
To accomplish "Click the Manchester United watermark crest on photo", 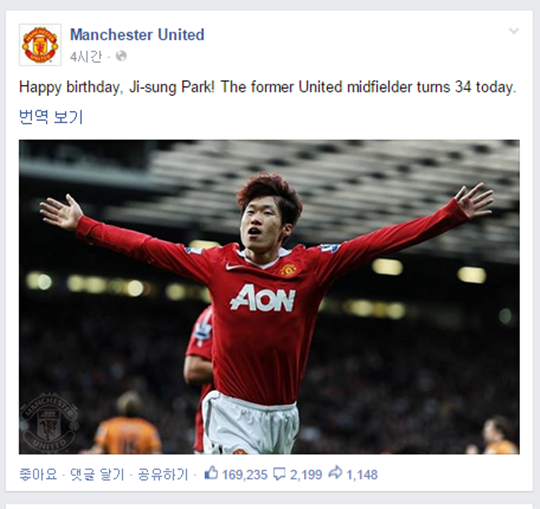I will tap(48, 423).
